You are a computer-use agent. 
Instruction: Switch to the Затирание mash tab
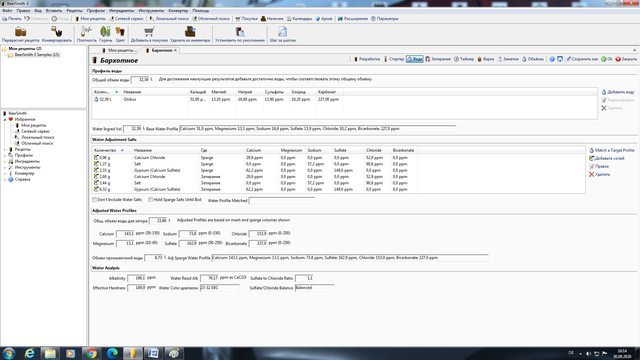438,59
